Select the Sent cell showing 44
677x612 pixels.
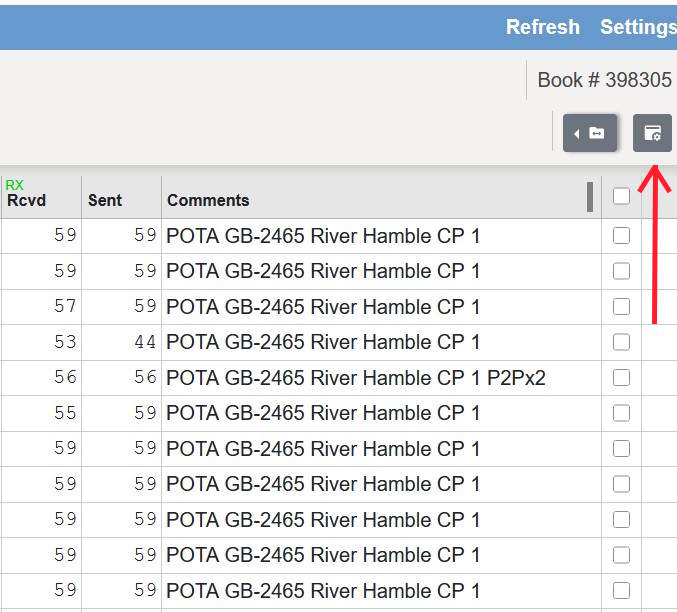pos(145,342)
